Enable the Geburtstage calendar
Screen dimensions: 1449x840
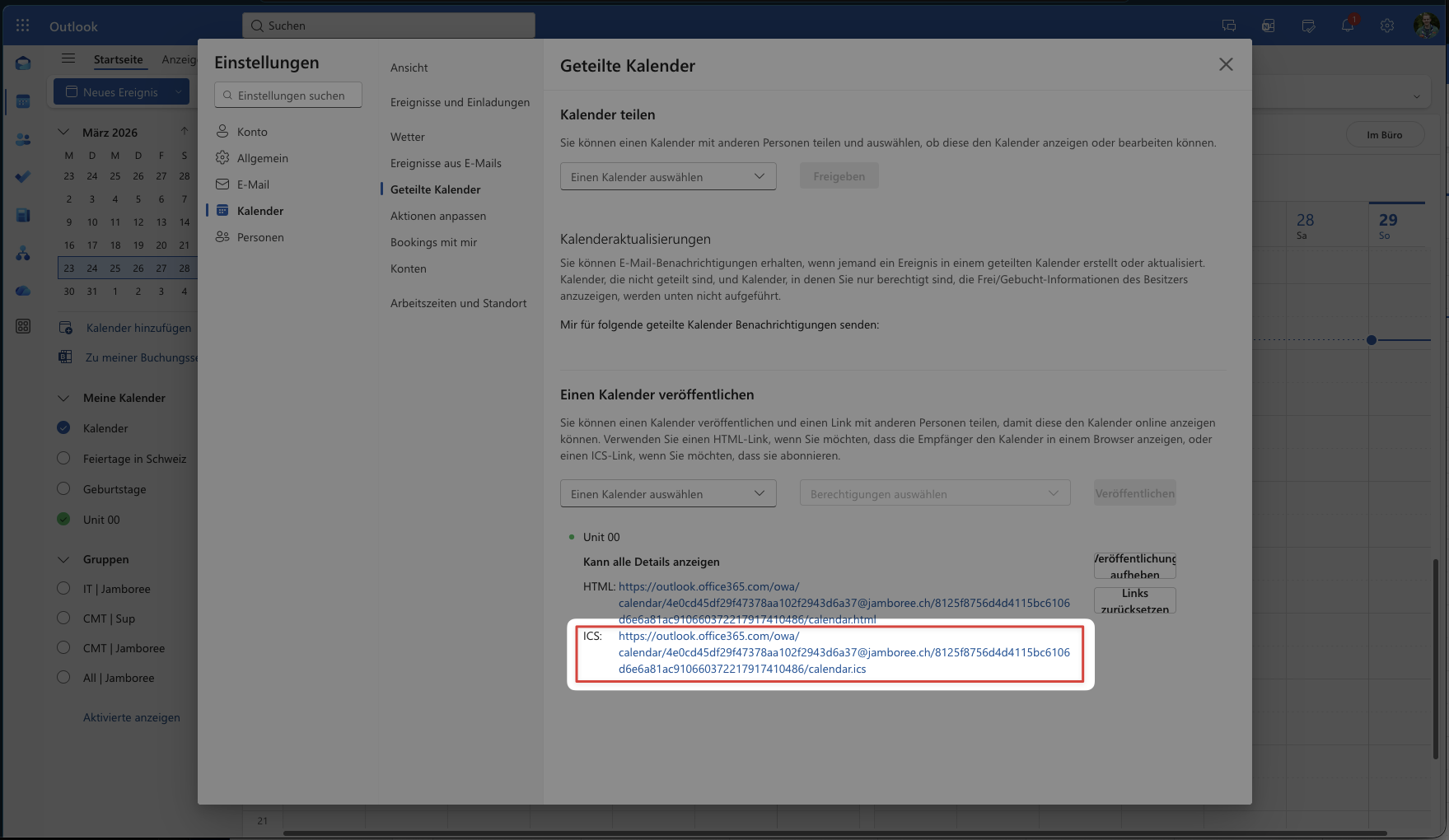[x=63, y=489]
